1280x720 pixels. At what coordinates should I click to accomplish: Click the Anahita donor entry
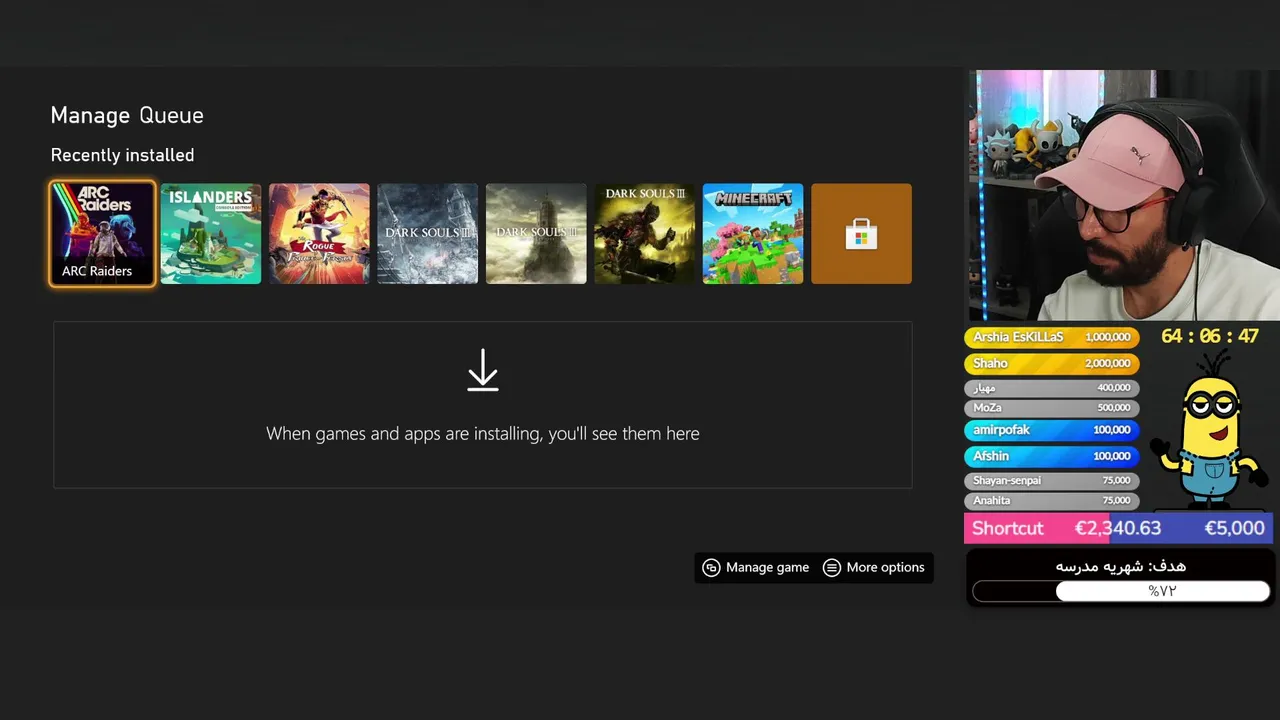tap(1051, 501)
